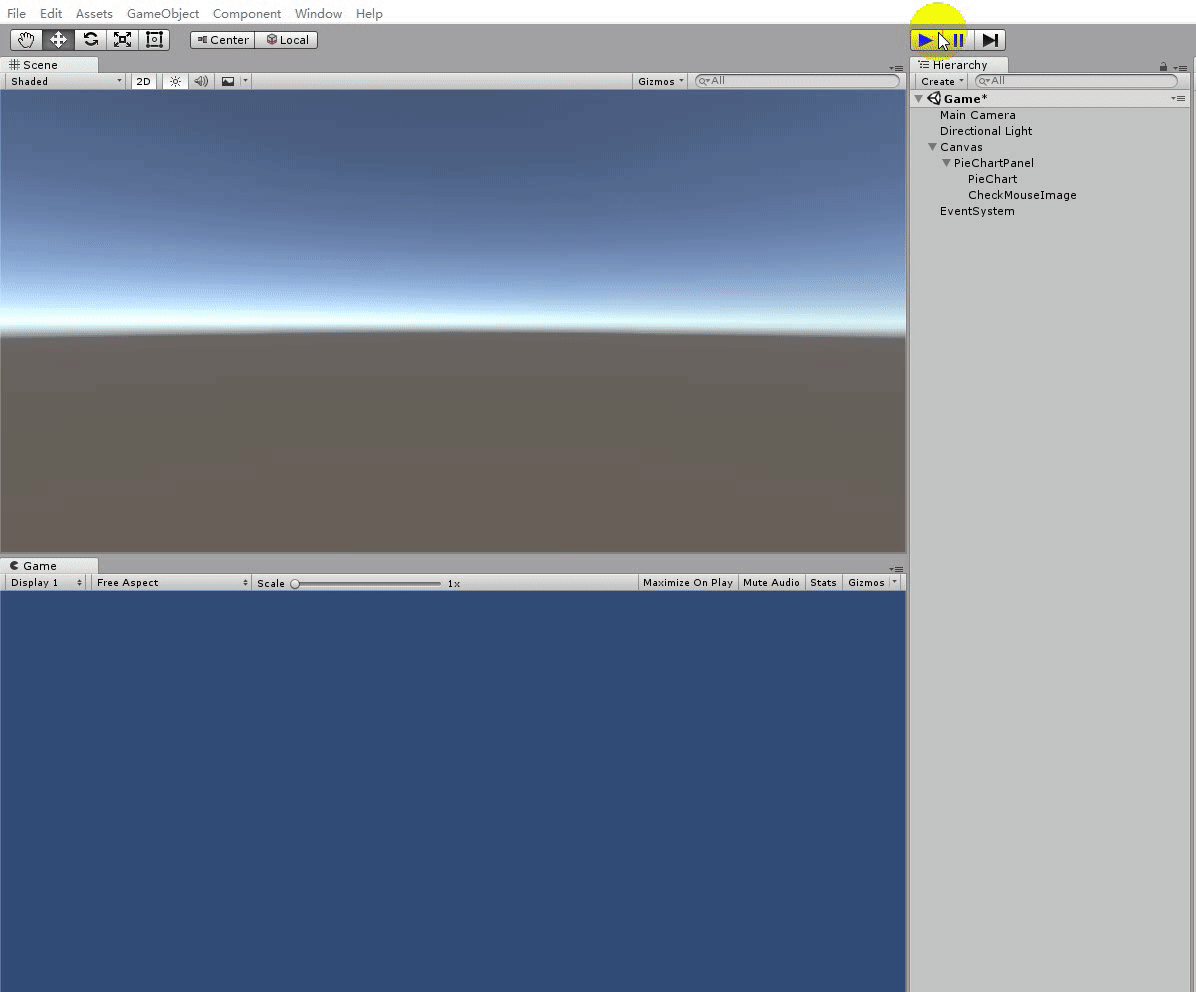Select the Scale tool
Screen dimensions: 1196x992
click(x=122, y=40)
